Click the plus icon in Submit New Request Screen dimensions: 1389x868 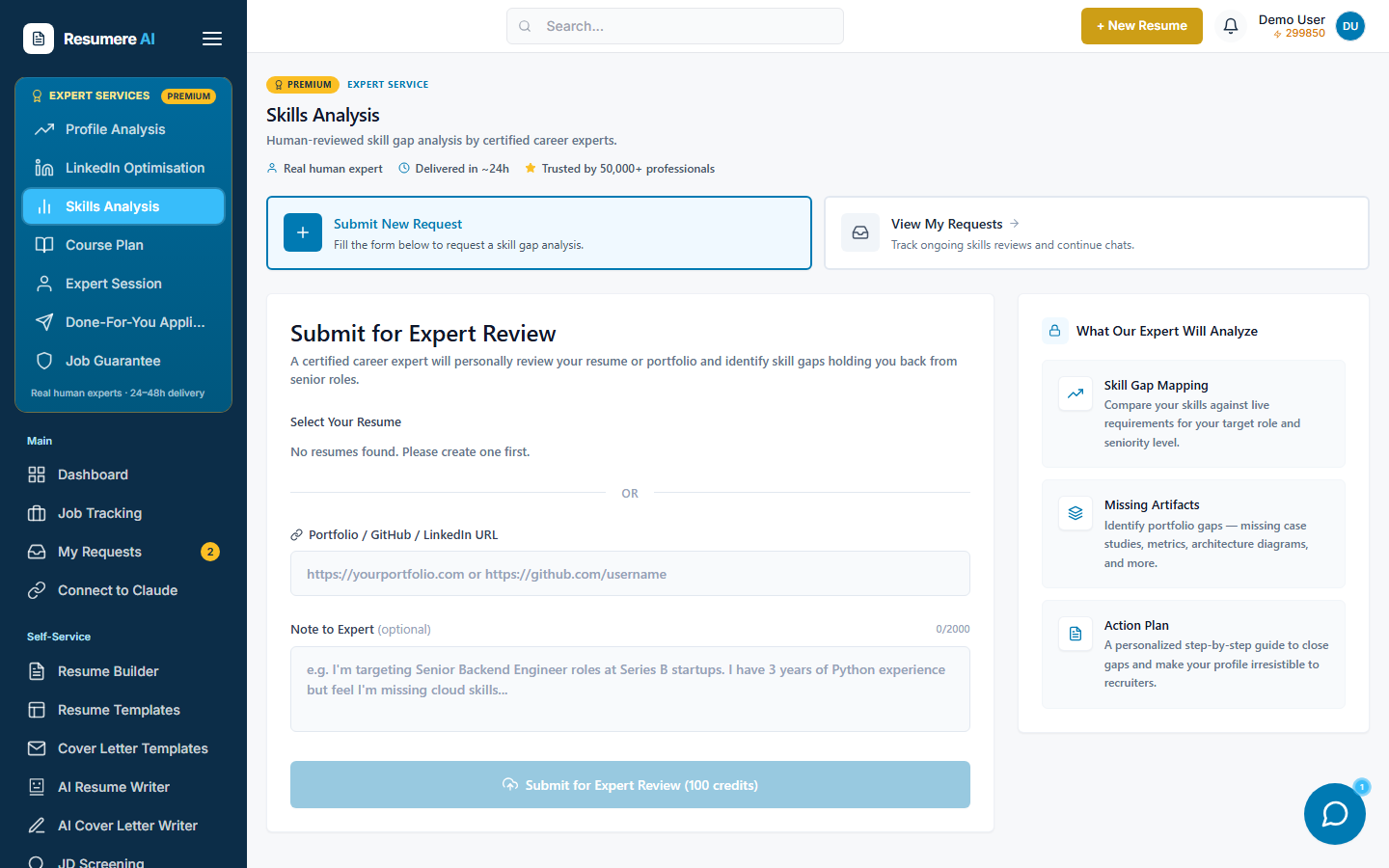pyautogui.click(x=303, y=232)
